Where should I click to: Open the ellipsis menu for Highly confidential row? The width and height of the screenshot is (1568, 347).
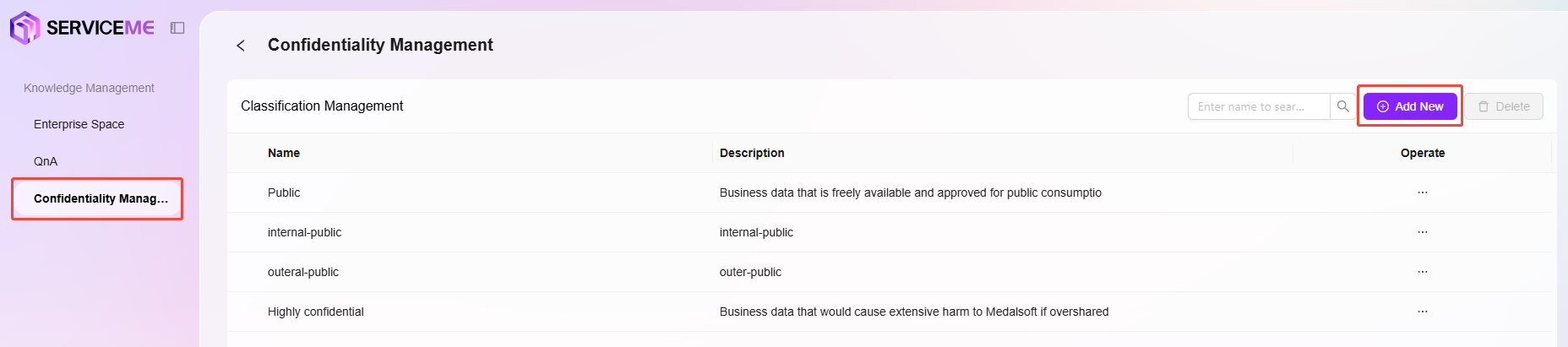click(x=1423, y=312)
